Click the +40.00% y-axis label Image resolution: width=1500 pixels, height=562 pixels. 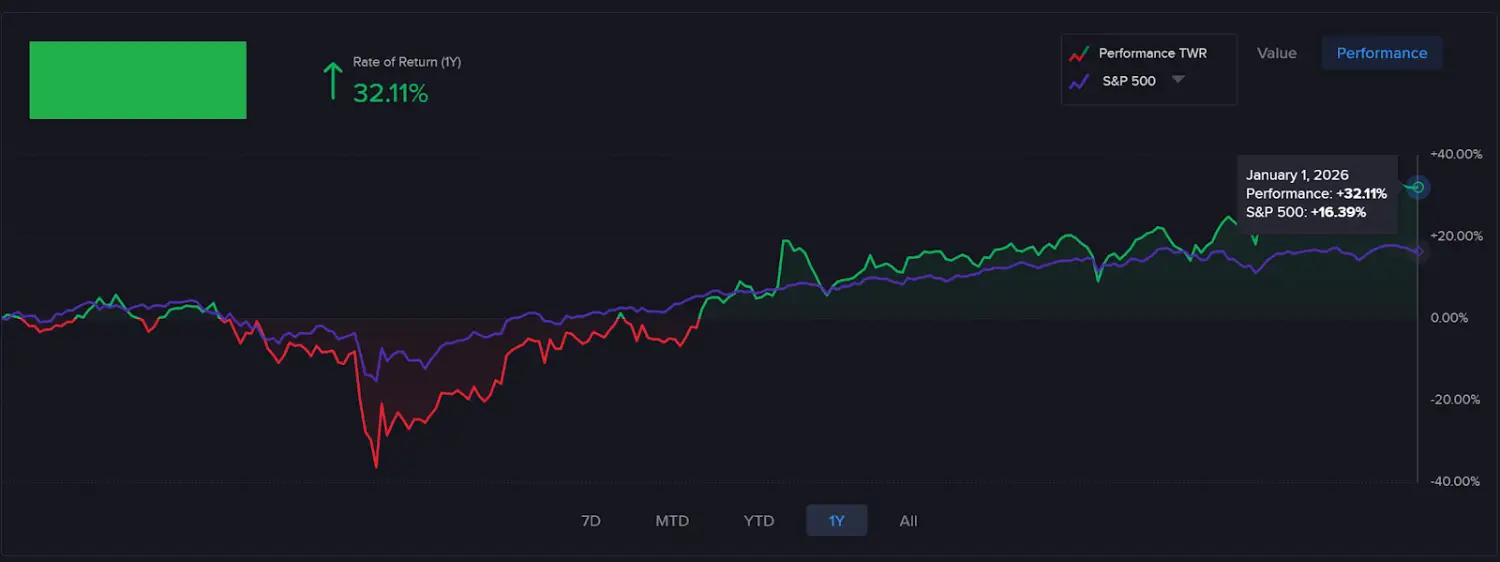point(1455,154)
